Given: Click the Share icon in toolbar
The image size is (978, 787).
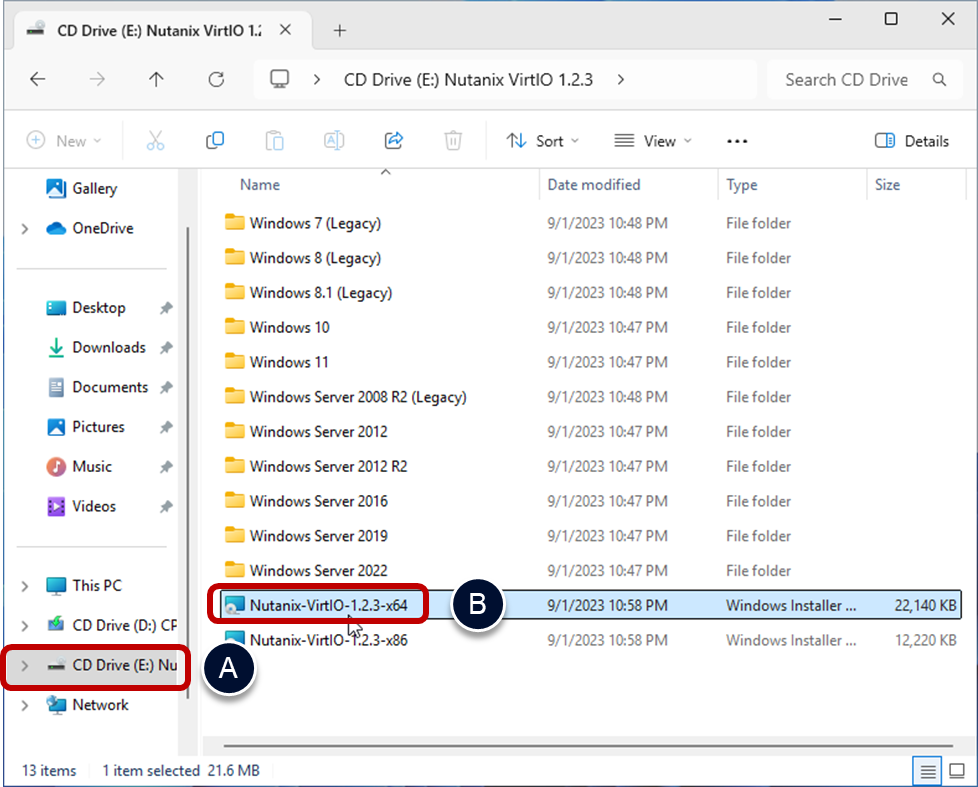Looking at the screenshot, I should [394, 141].
